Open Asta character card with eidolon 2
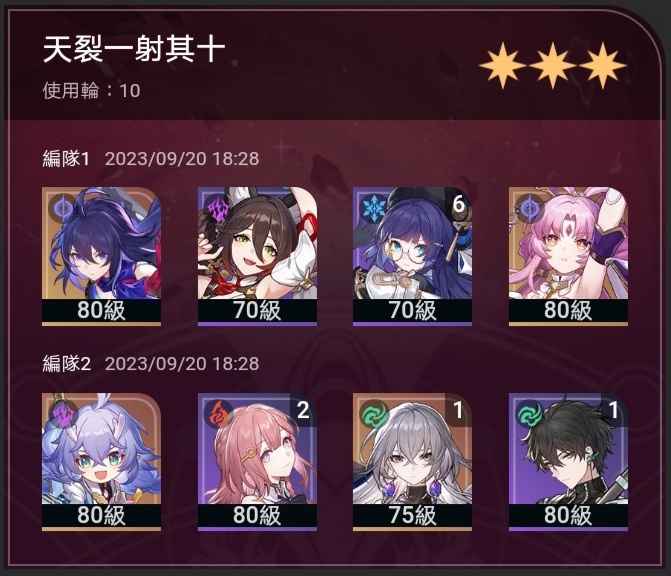Screen dimensions: 671x576 click(257, 462)
